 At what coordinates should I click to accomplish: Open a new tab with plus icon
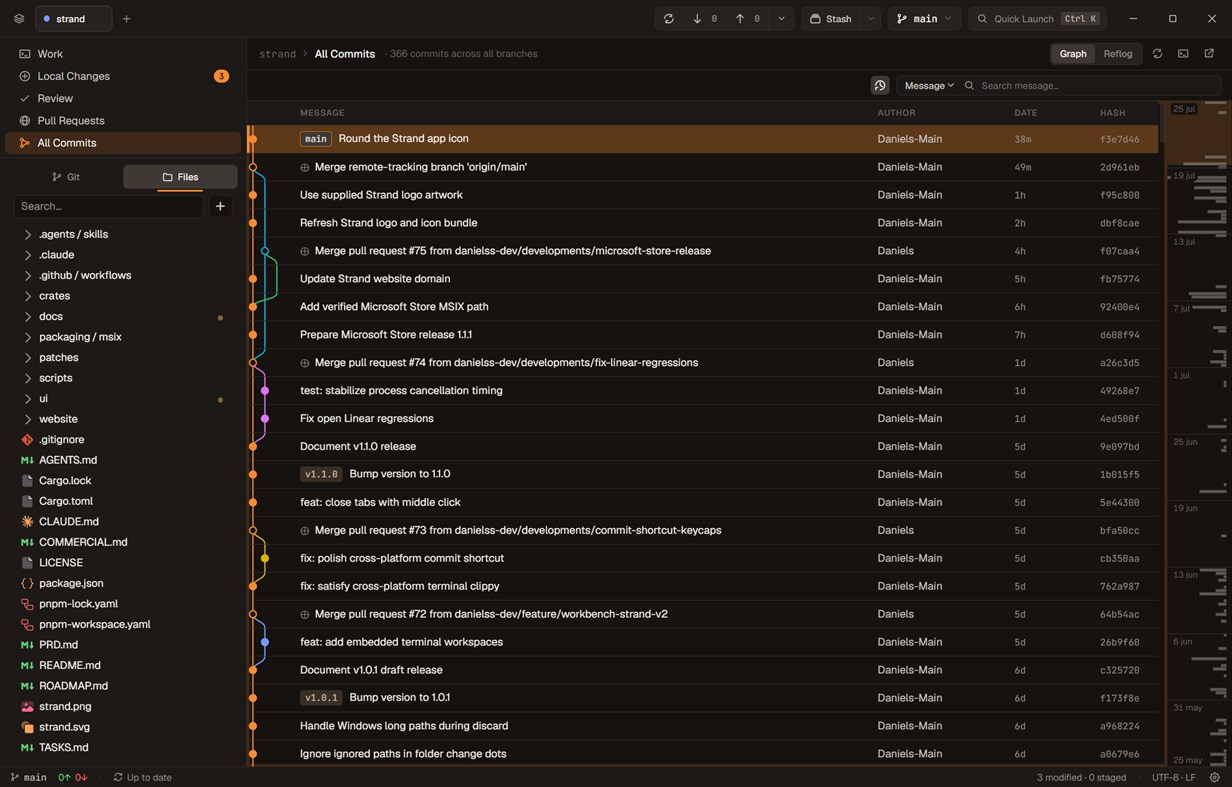pos(126,19)
